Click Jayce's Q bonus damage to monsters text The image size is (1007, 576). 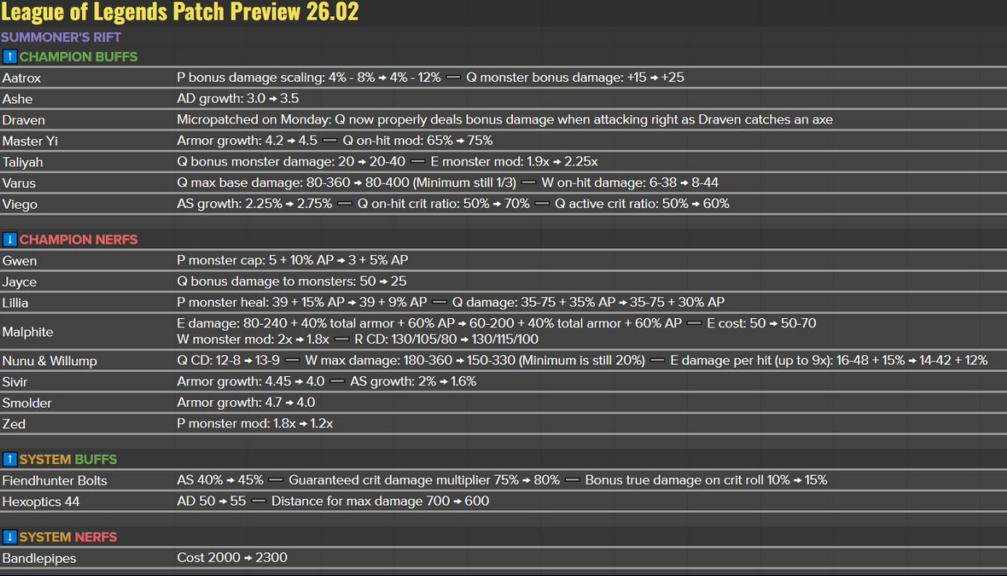[x=292, y=281]
